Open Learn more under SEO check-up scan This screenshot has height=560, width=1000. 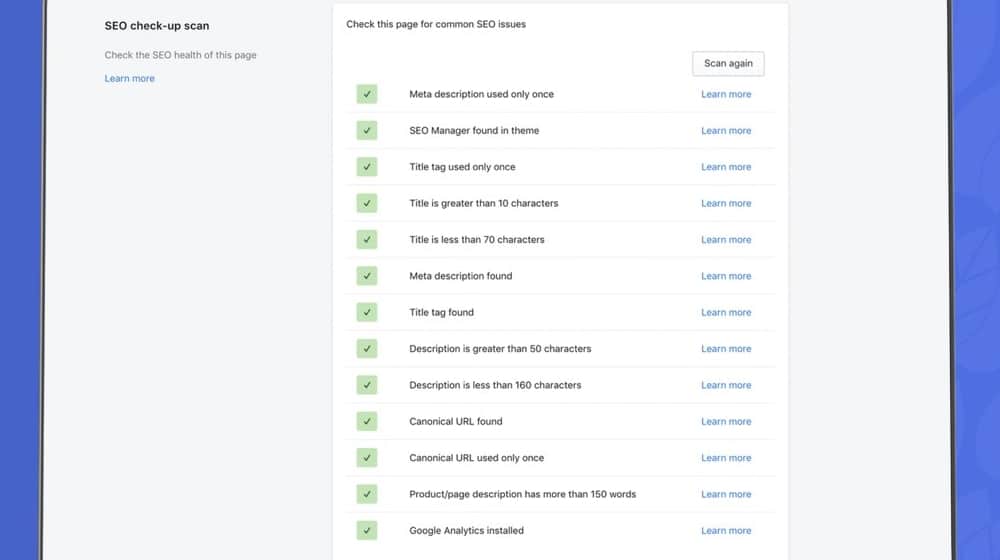(x=129, y=78)
